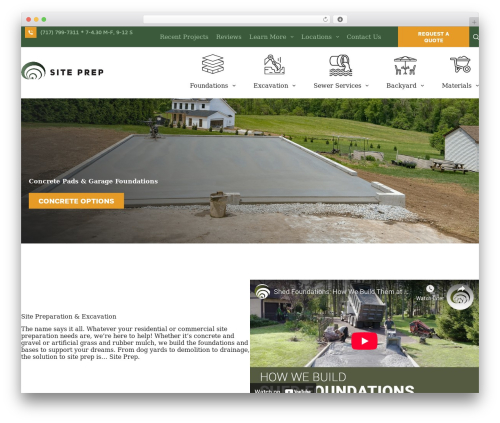Expand the Locations dropdown arrow

click(x=337, y=37)
